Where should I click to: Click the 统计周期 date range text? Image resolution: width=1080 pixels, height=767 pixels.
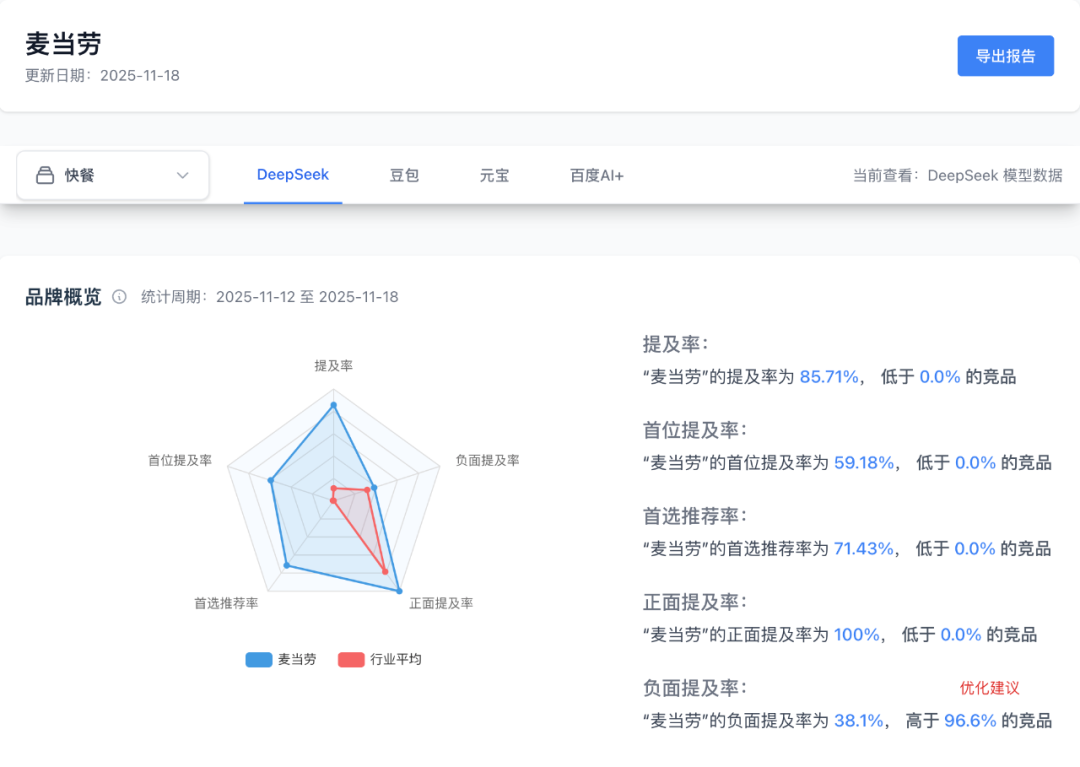(269, 297)
